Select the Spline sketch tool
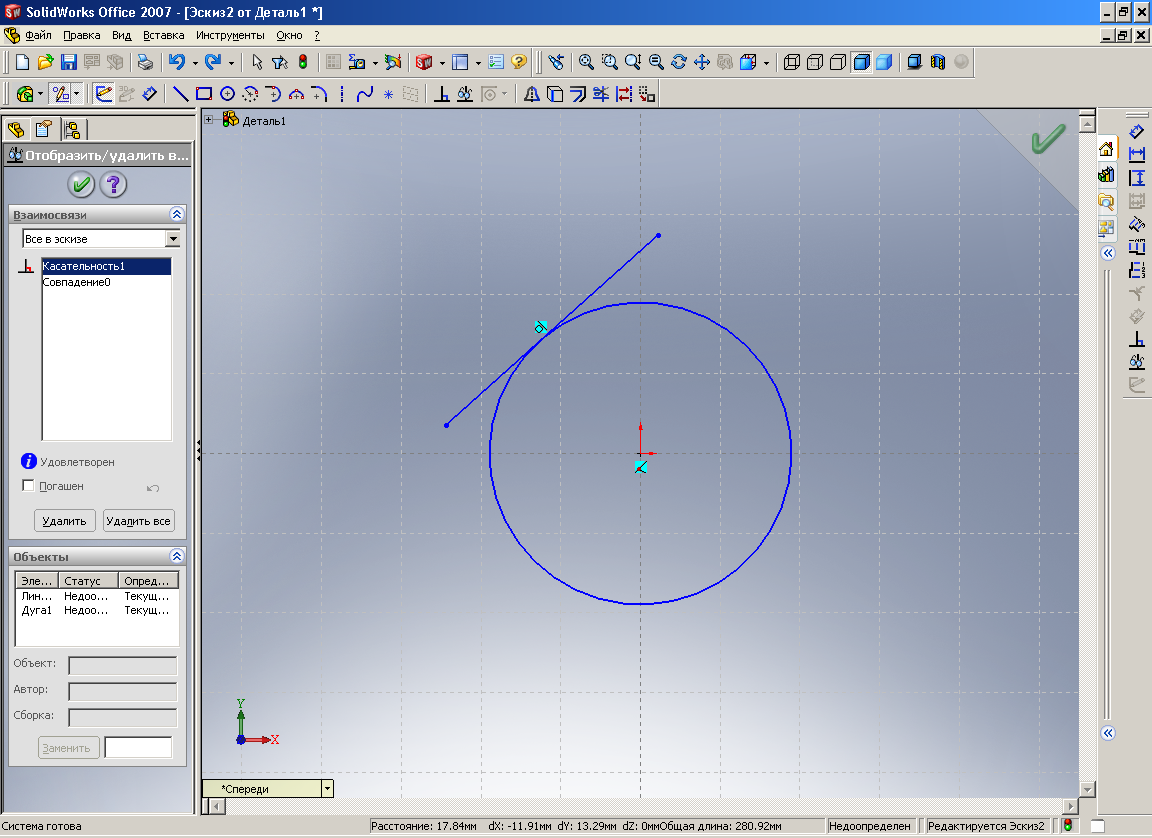 365,94
